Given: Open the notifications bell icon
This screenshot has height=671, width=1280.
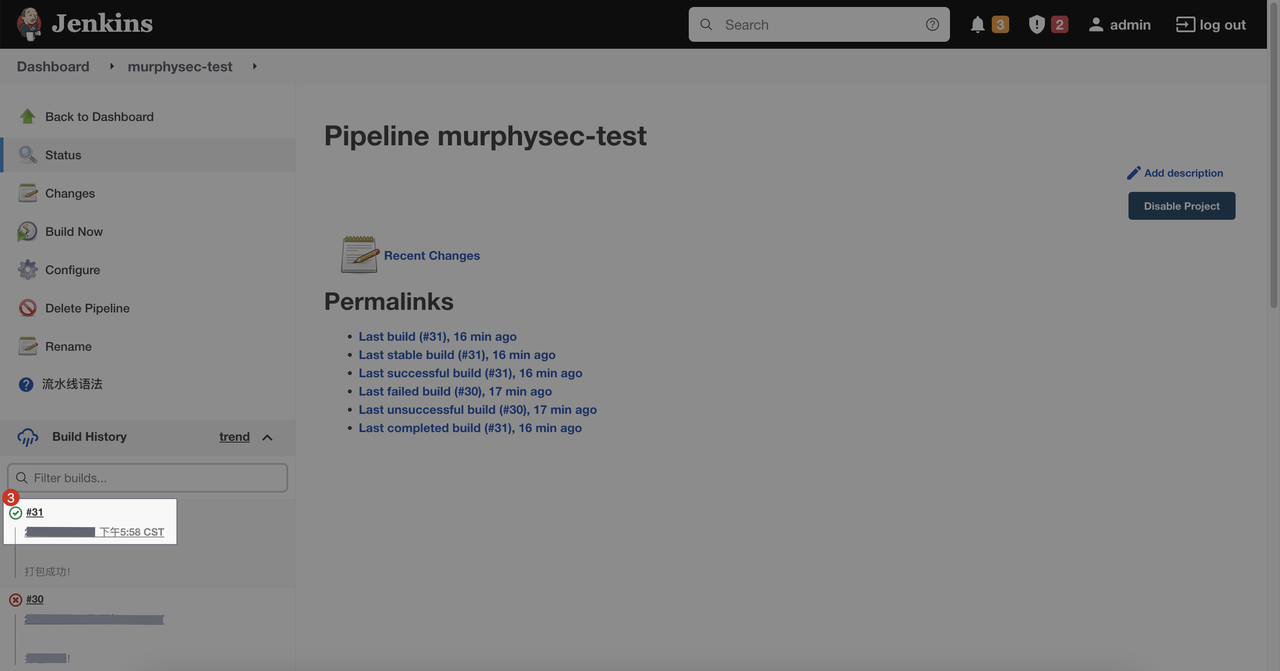Looking at the screenshot, I should click(x=977, y=25).
